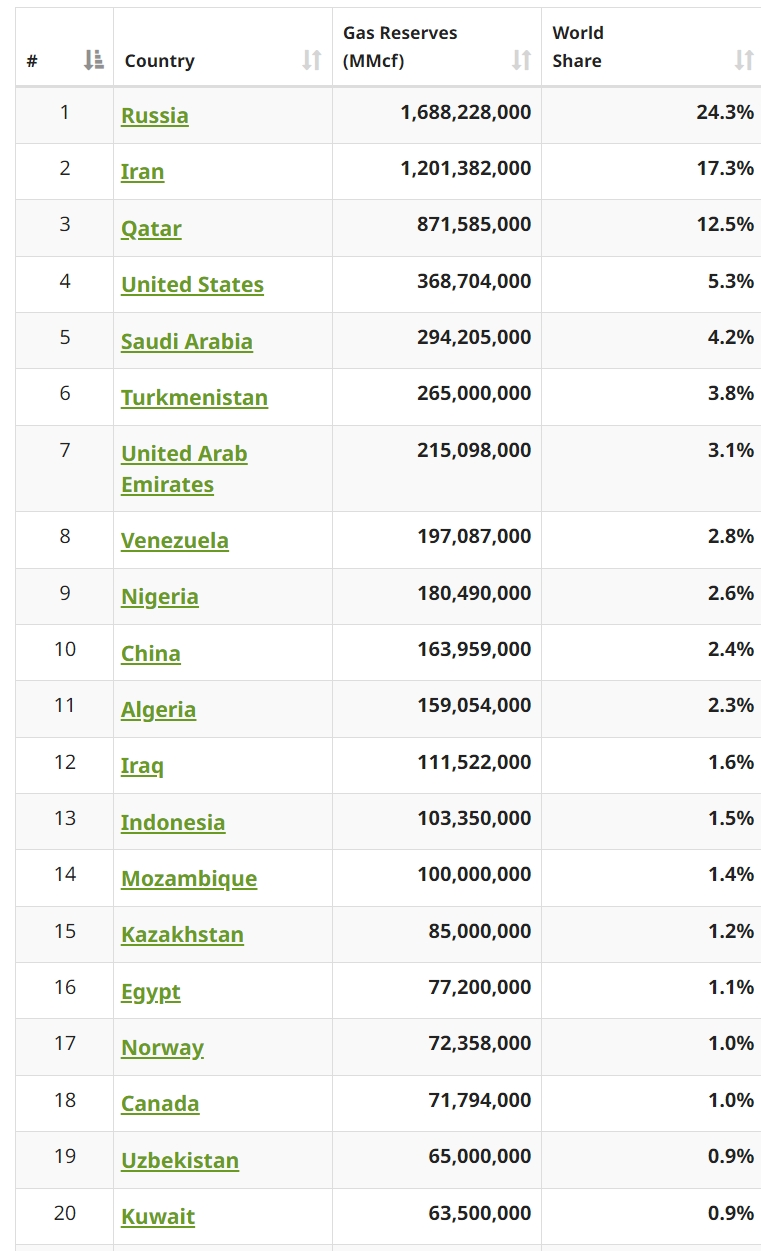
Task: Open the Russia country link
Action: point(155,115)
